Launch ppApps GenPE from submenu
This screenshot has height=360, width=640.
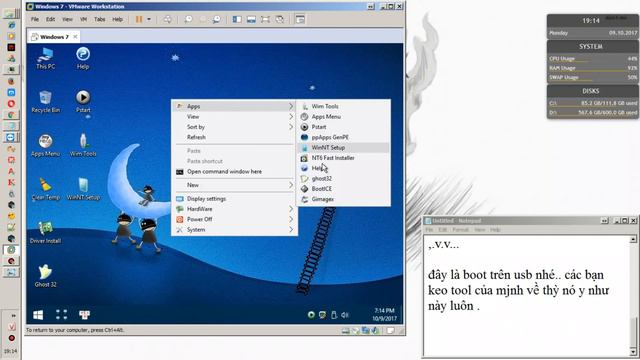343,137
